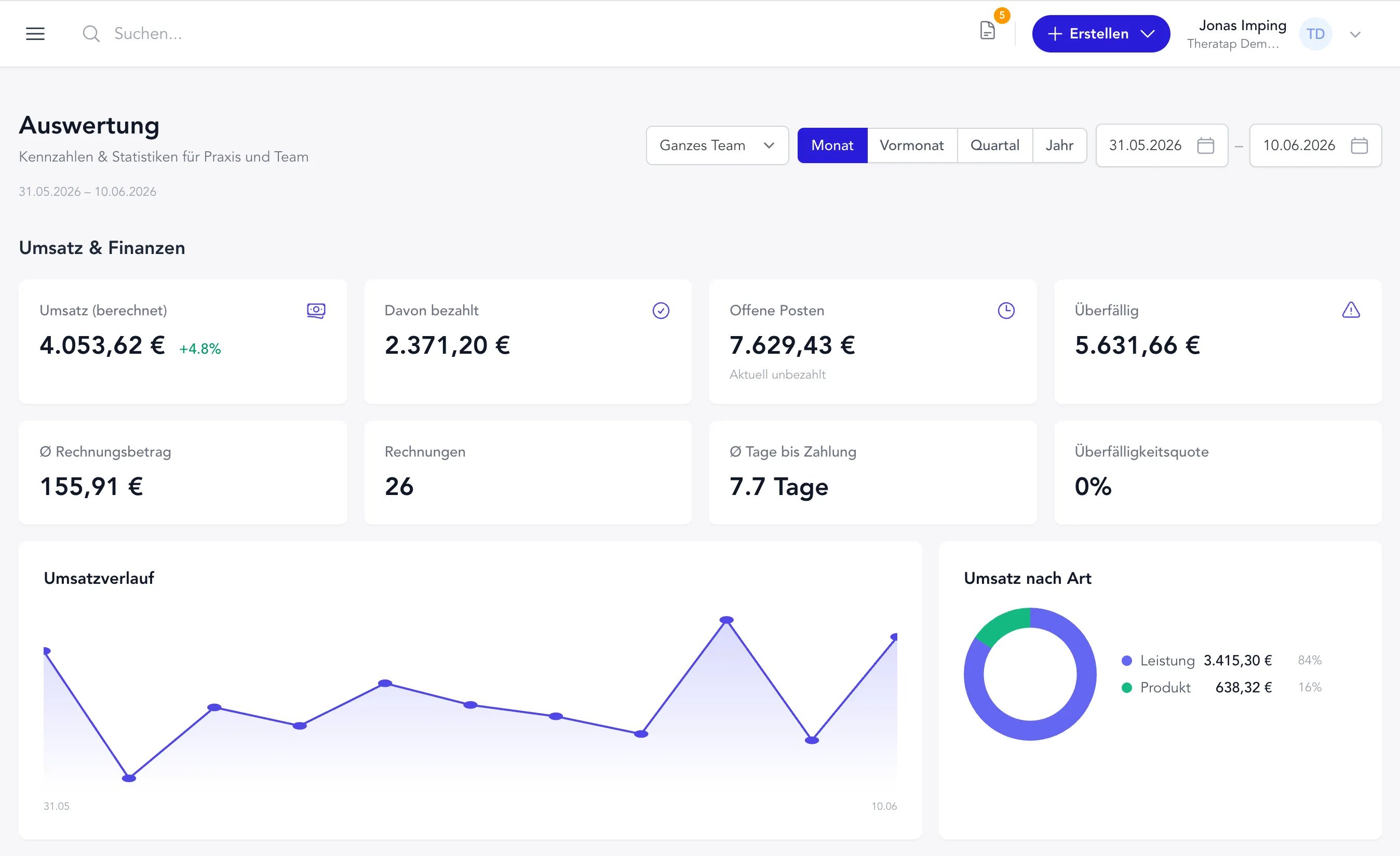
Task: Click the start date field 31.05.2026
Action: coord(1161,145)
